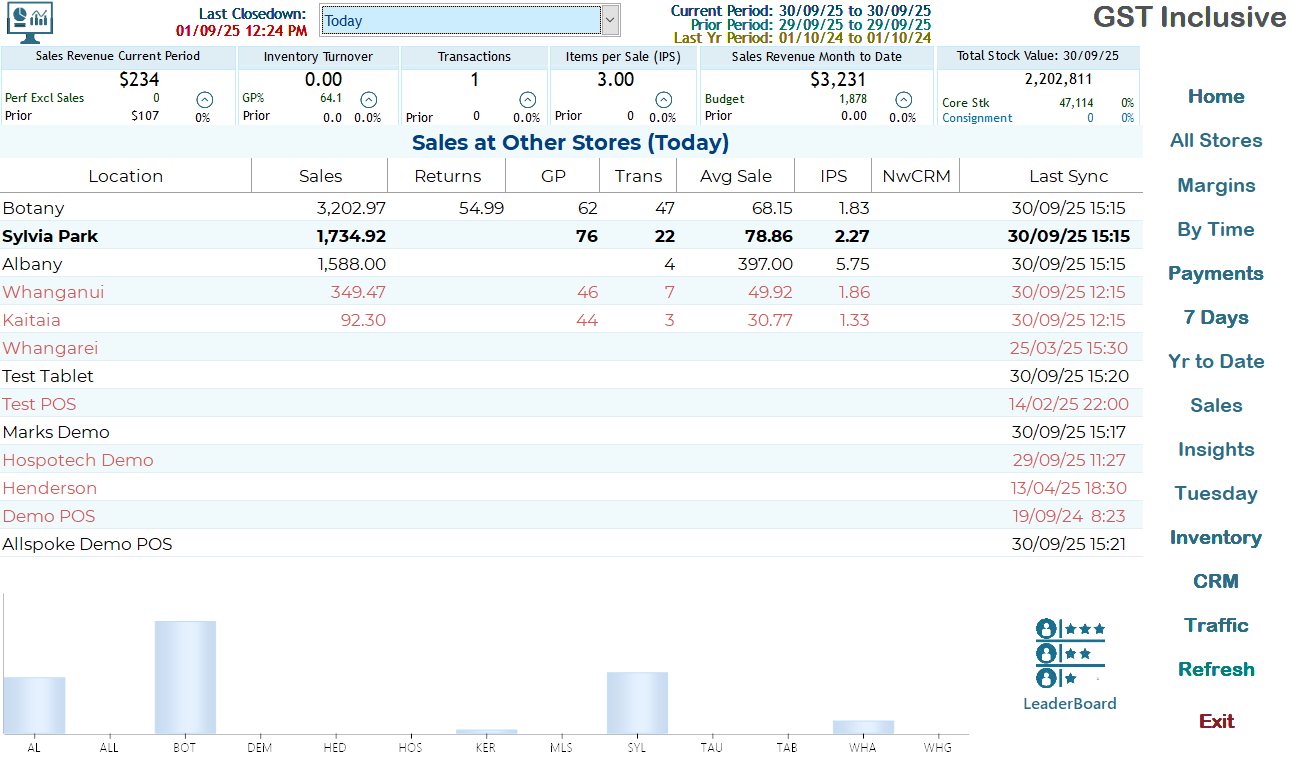Click the Month to Date circled arrow icon
Image resolution: width=1292 pixels, height=759 pixels.
pos(903,99)
